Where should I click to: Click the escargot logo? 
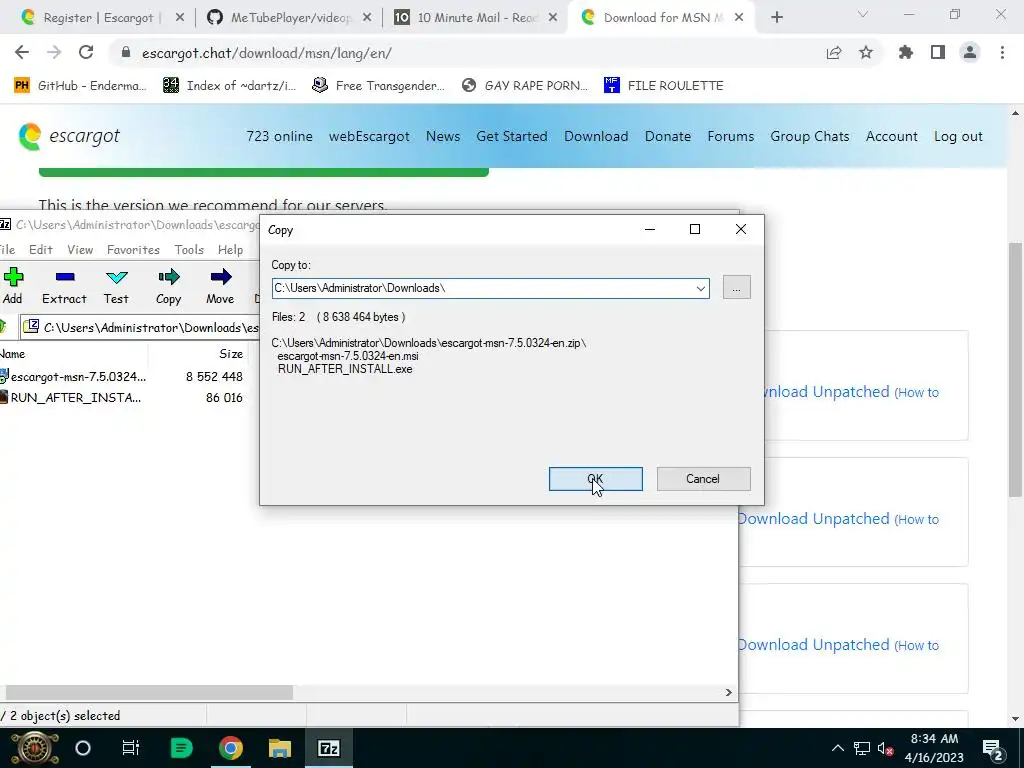[x=69, y=136]
